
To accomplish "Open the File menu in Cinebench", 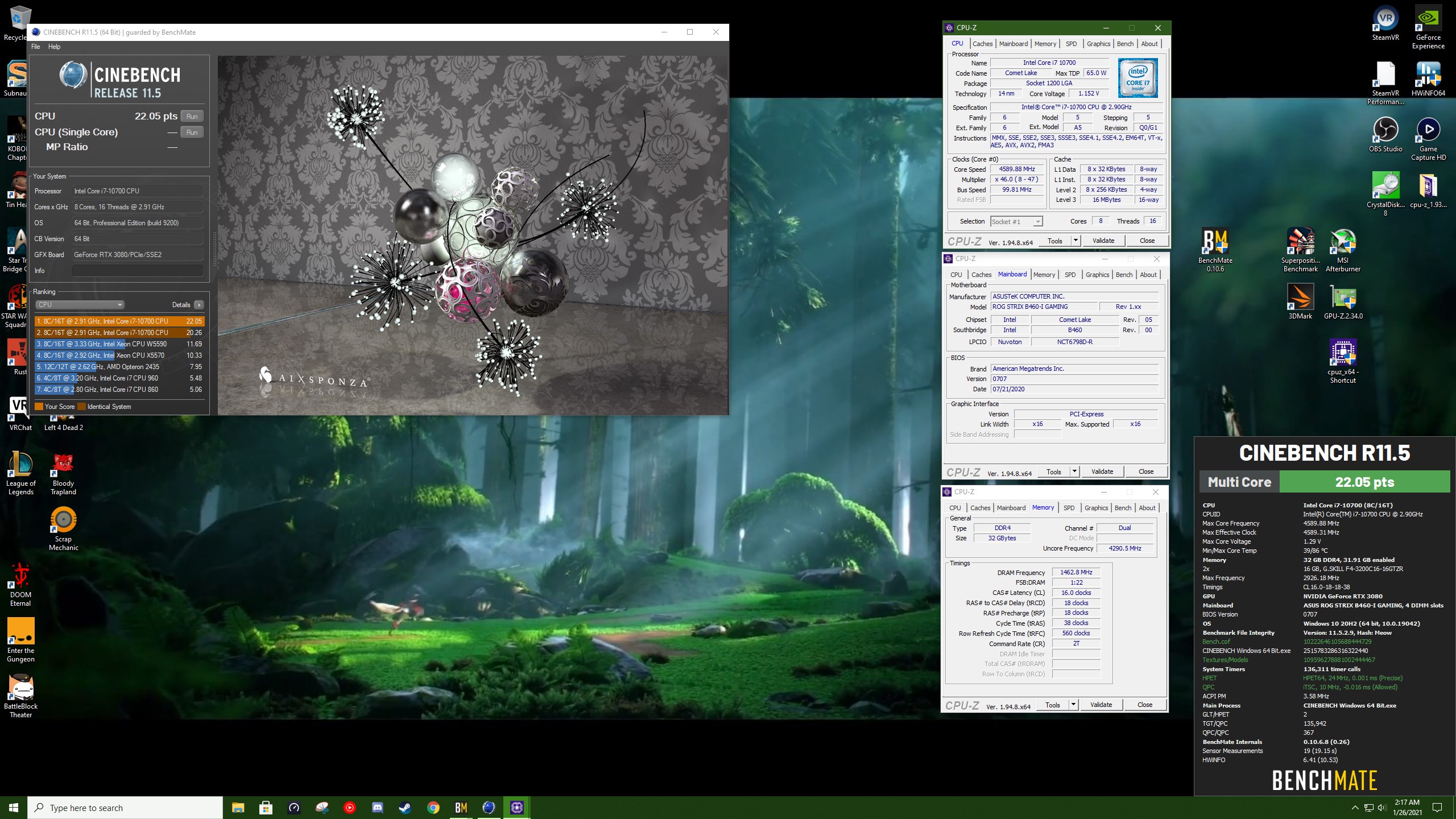I will coord(36,47).
